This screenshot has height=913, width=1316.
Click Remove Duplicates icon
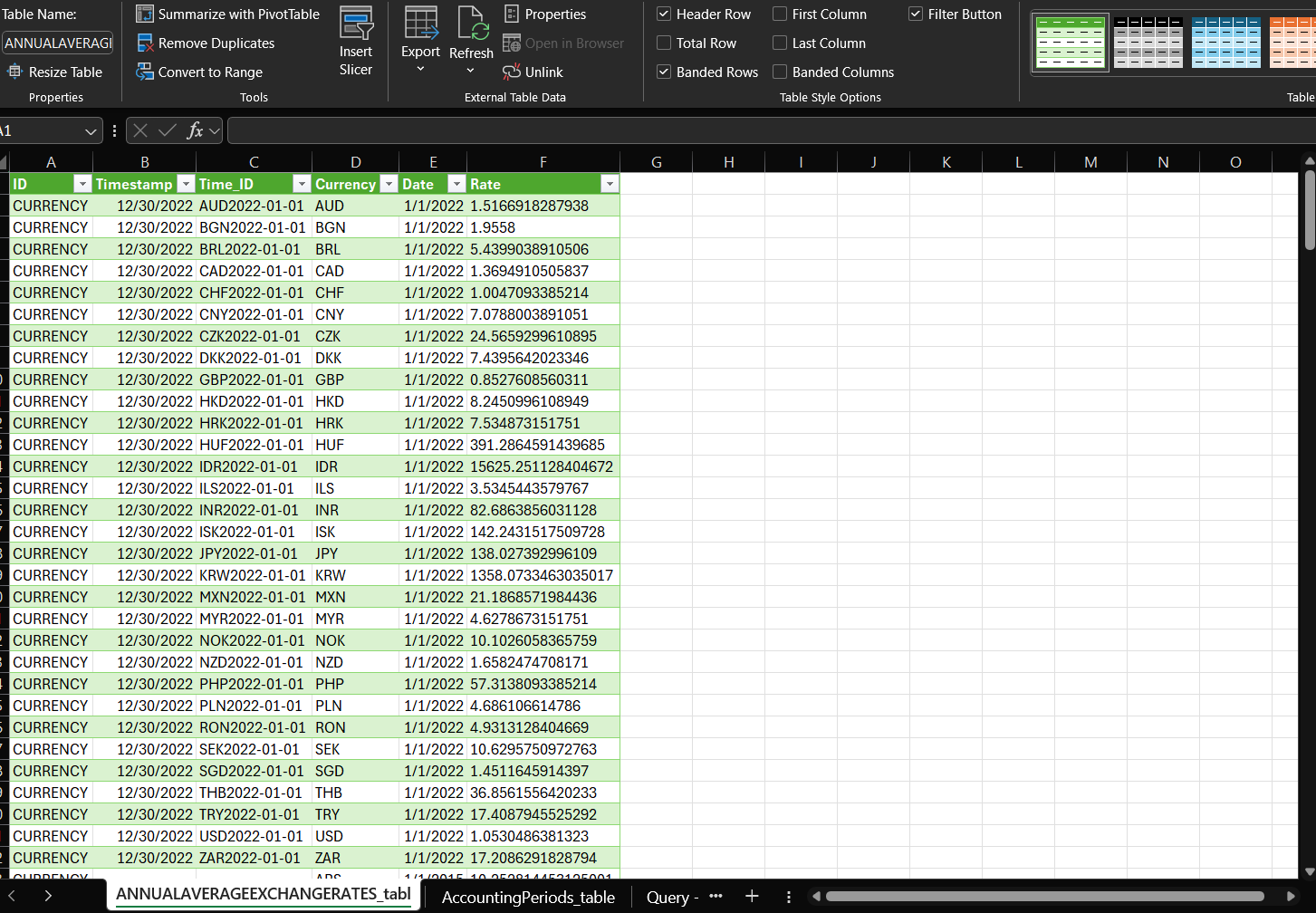(x=145, y=43)
